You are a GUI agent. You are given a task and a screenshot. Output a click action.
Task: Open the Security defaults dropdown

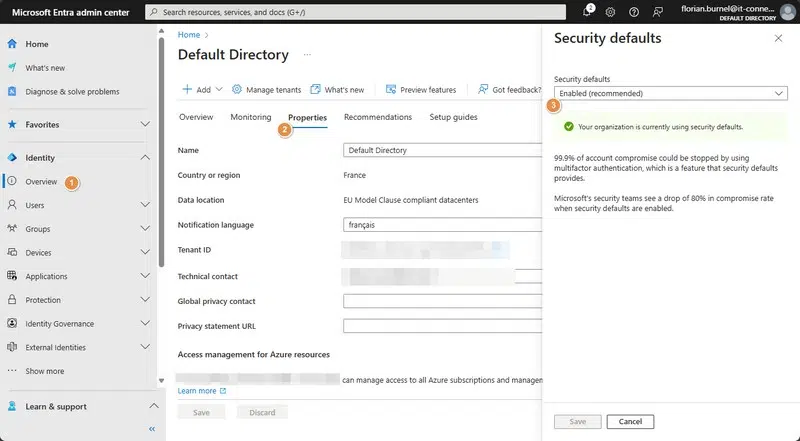670,93
